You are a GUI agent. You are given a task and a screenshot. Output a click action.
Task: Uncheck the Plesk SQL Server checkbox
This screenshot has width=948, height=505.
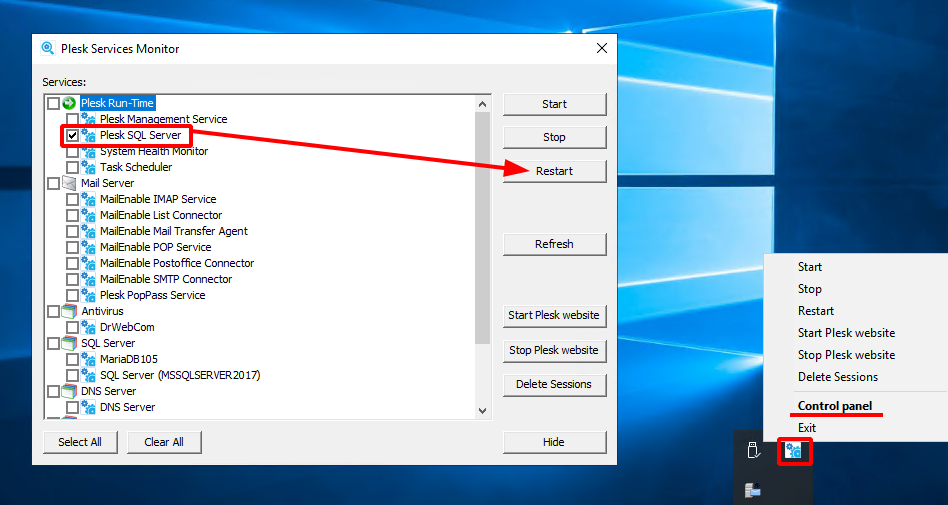tap(72, 135)
